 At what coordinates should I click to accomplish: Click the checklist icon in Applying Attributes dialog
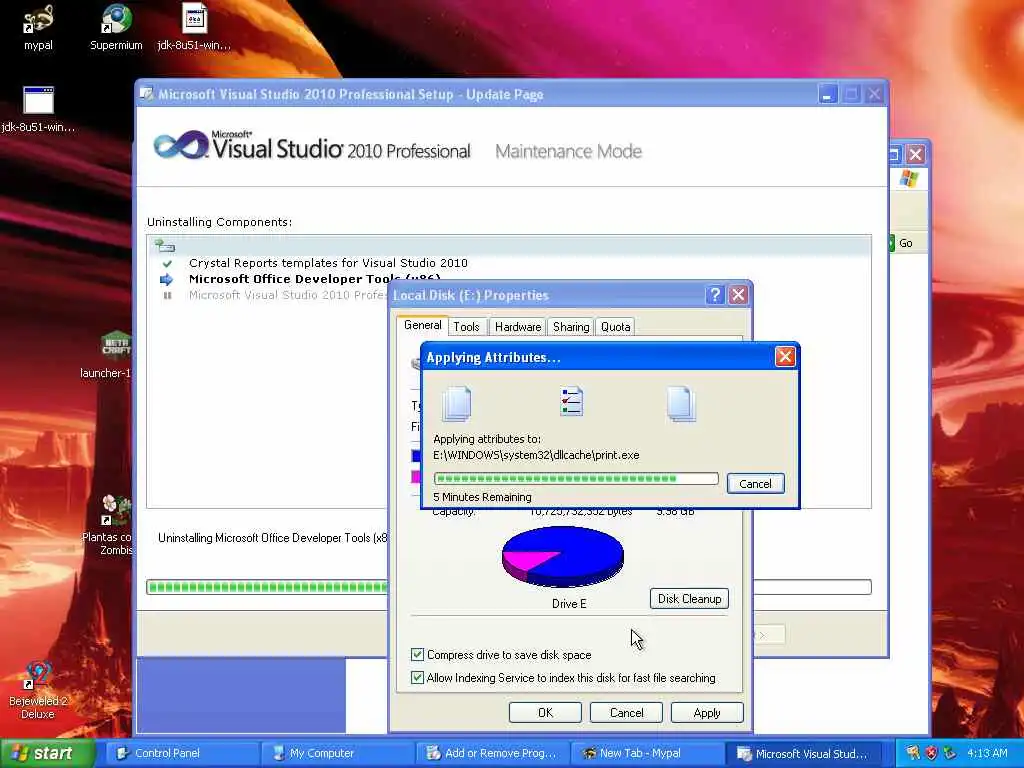571,401
